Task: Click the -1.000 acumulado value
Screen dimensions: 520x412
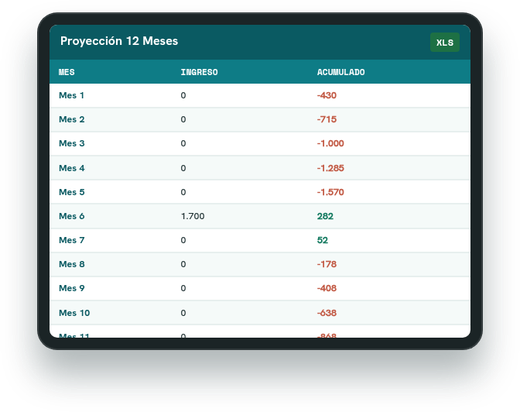Action: pyautogui.click(x=330, y=143)
